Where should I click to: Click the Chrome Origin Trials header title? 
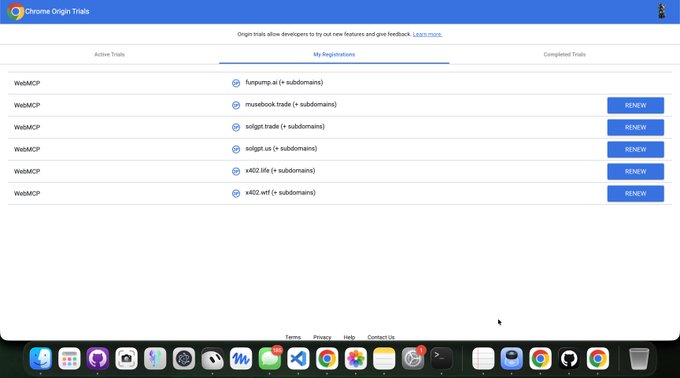(x=57, y=12)
